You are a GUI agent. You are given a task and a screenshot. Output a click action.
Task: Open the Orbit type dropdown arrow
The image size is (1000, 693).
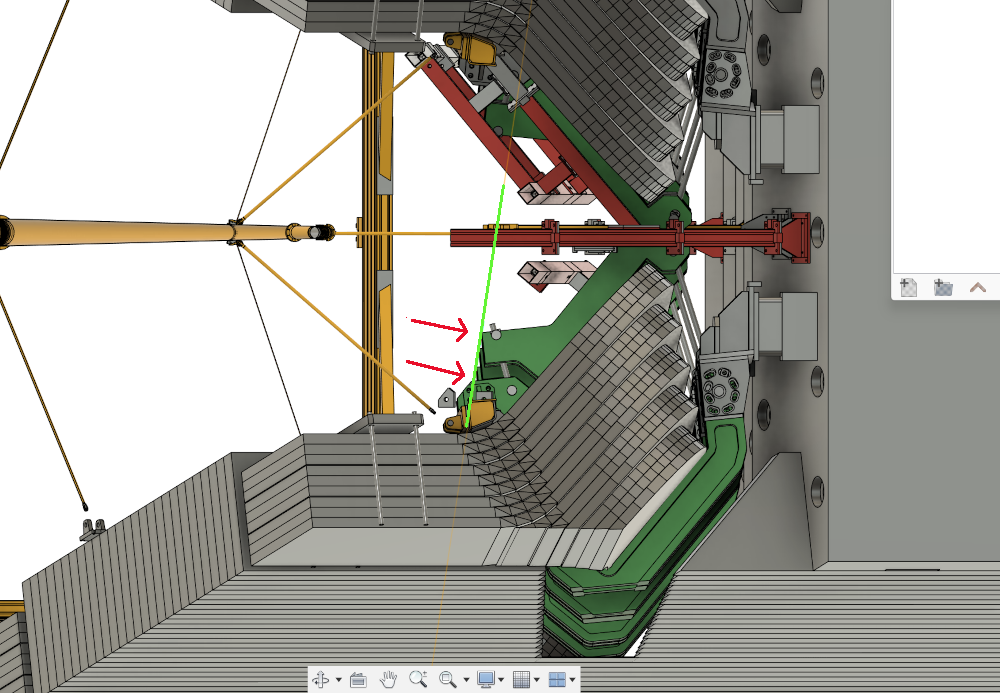[338, 681]
